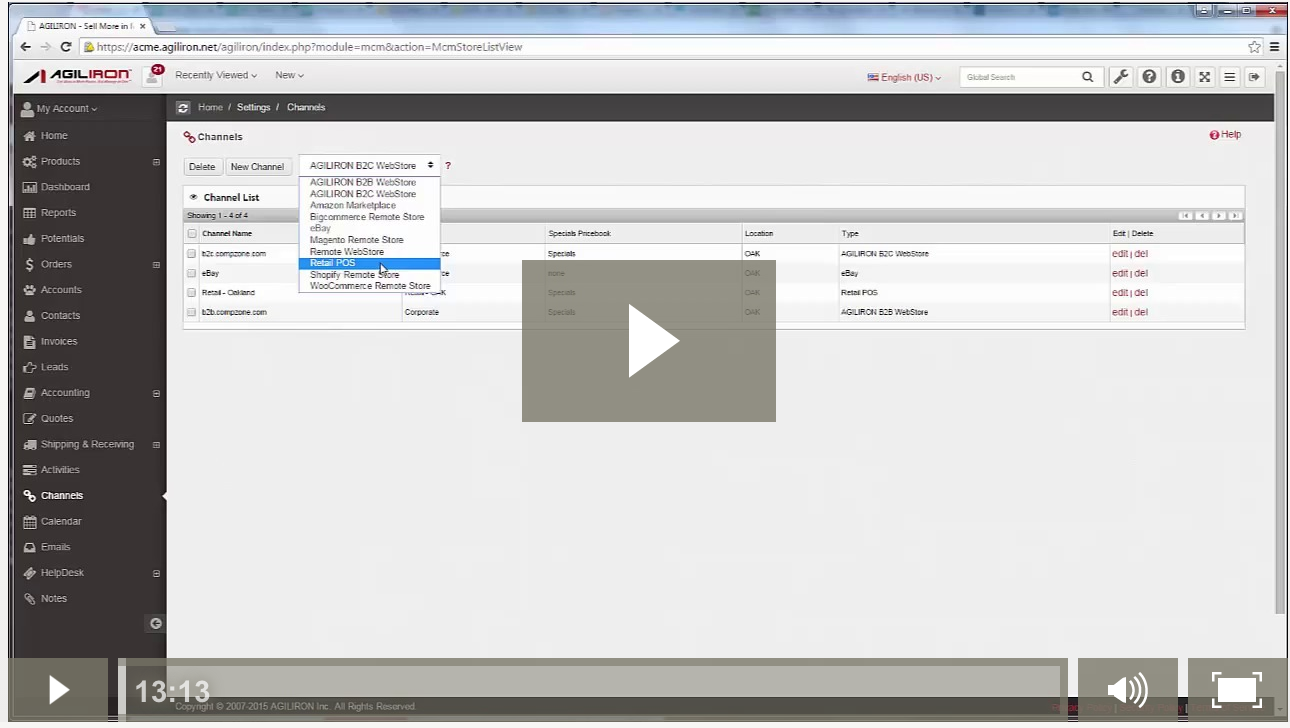Check the b2b.compzone.com row checkbox

(x=192, y=312)
